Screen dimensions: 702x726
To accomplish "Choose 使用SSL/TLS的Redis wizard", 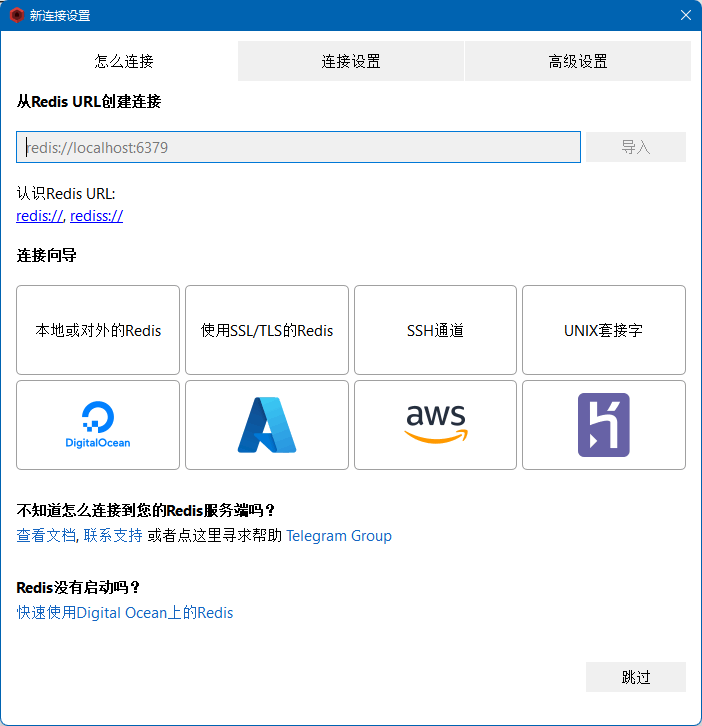I will pyautogui.click(x=267, y=330).
